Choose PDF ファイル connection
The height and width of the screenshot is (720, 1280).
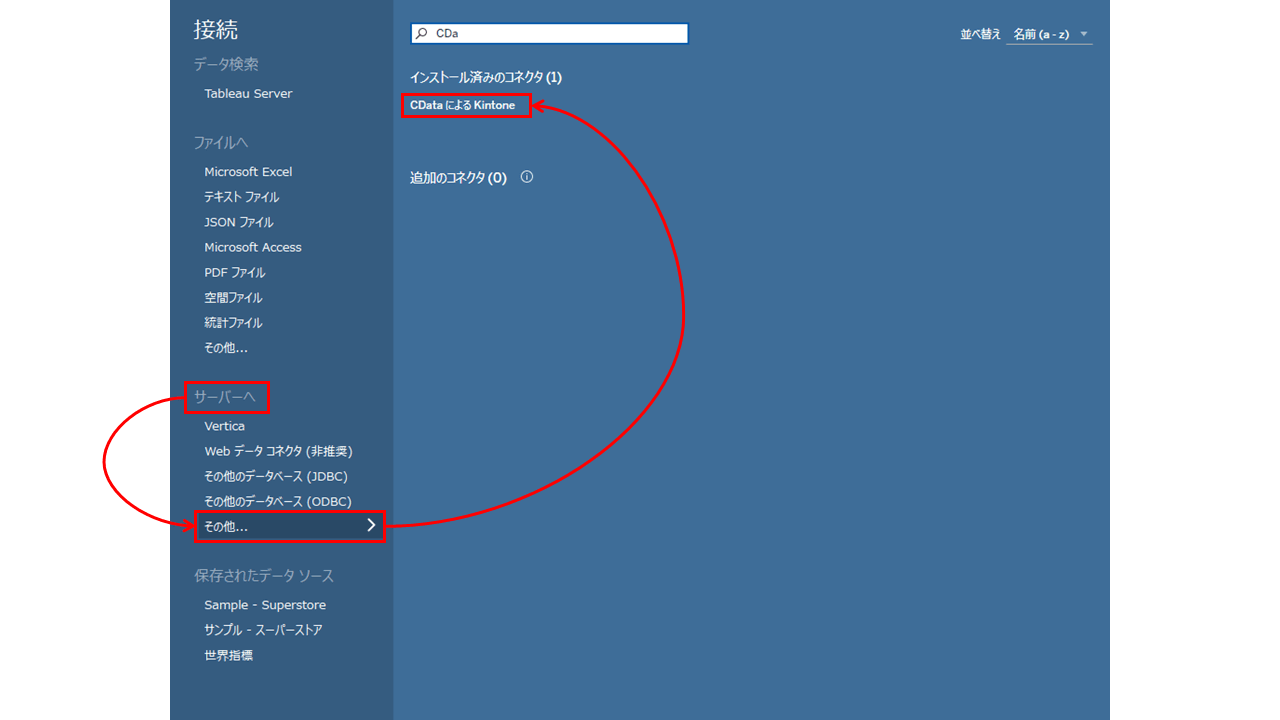[235, 272]
